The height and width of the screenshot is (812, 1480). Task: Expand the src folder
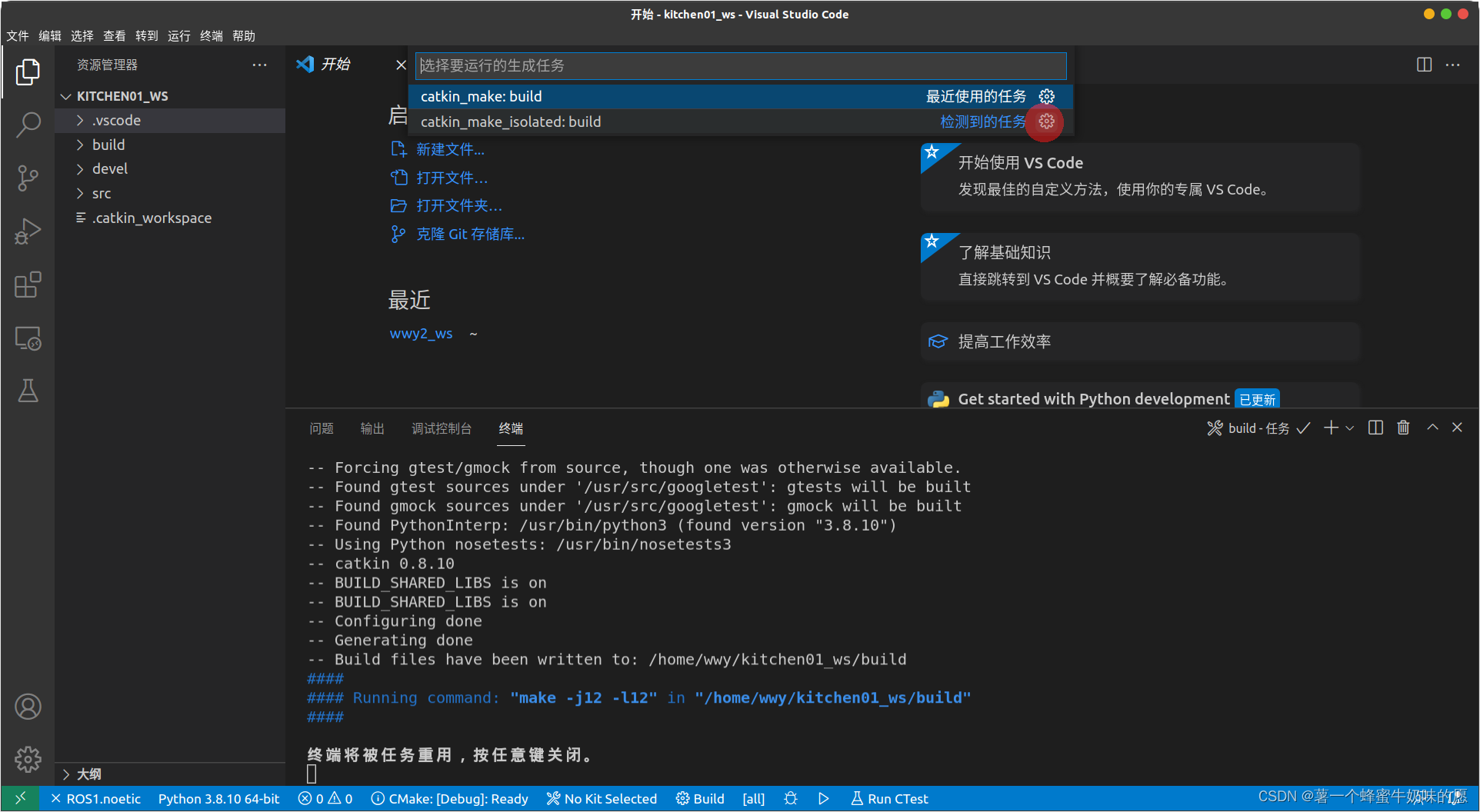point(170,193)
